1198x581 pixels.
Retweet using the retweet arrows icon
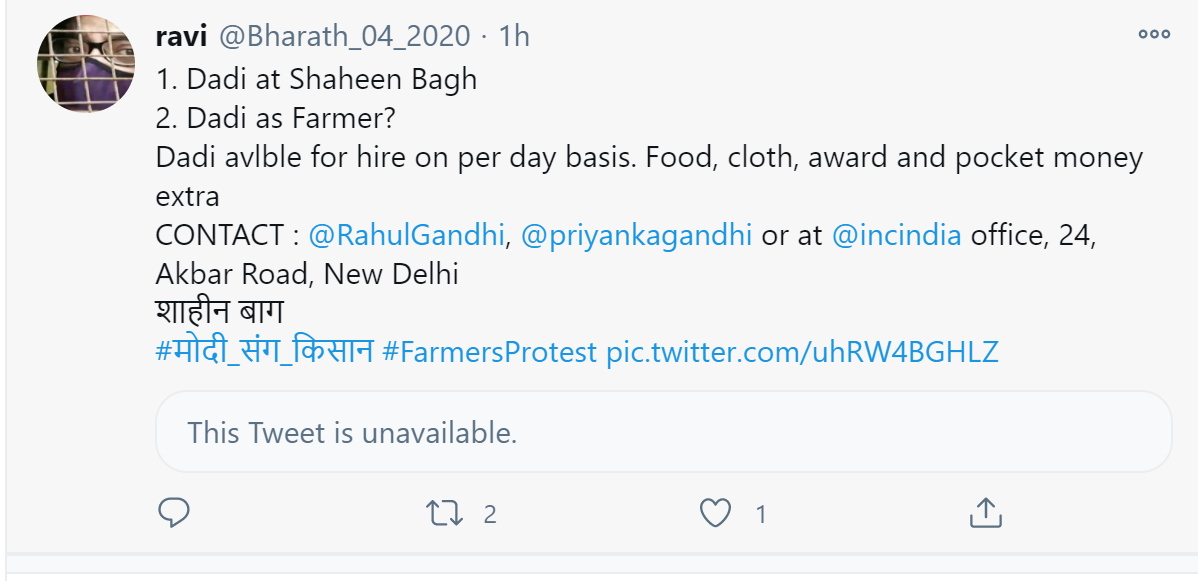tap(443, 514)
